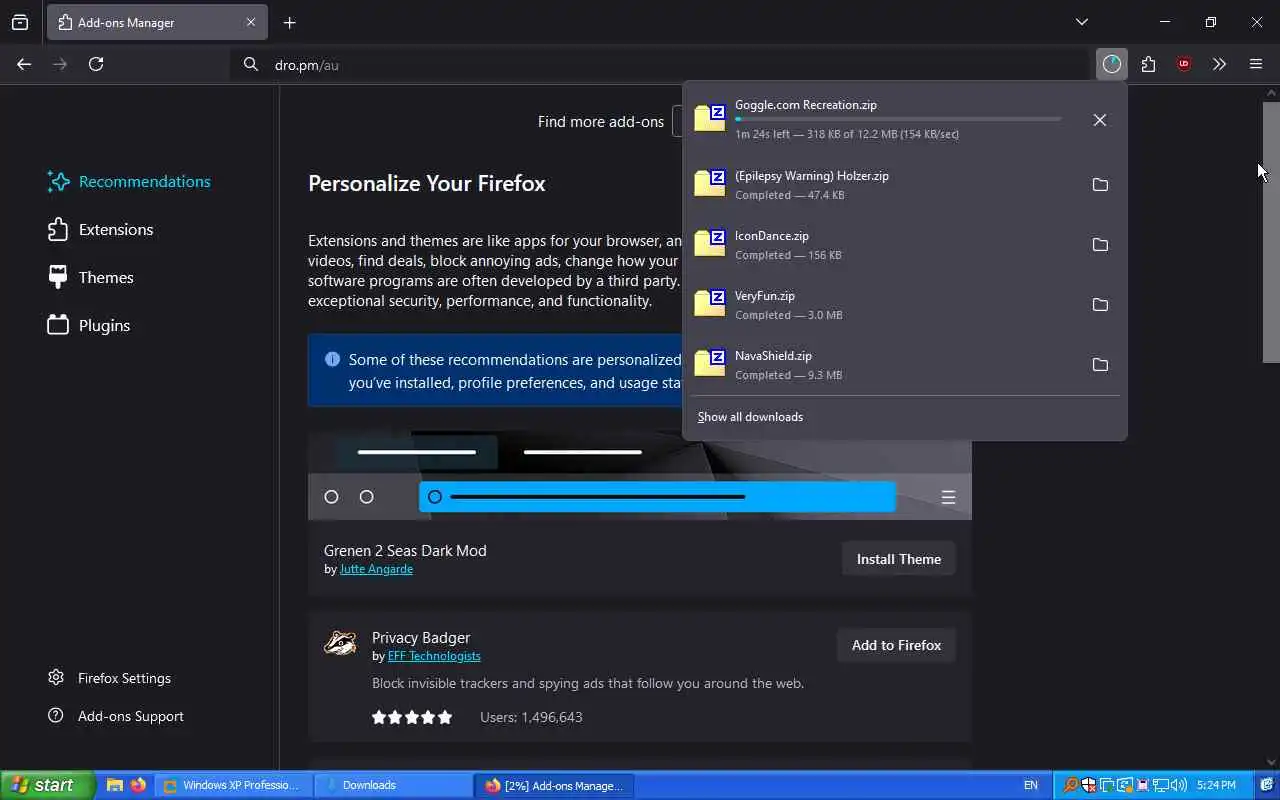This screenshot has width=1280, height=800.
Task: Open the Windows XP Start menu
Action: [x=47, y=785]
